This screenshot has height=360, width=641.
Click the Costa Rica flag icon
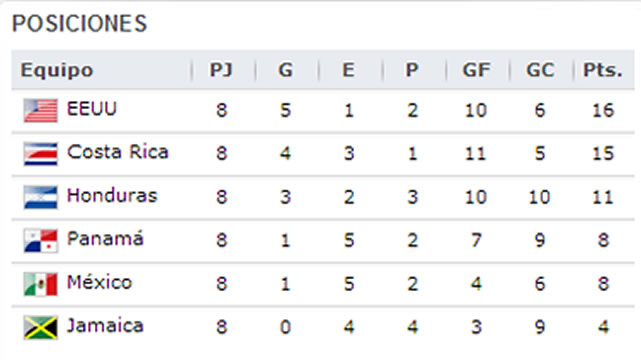(x=40, y=154)
